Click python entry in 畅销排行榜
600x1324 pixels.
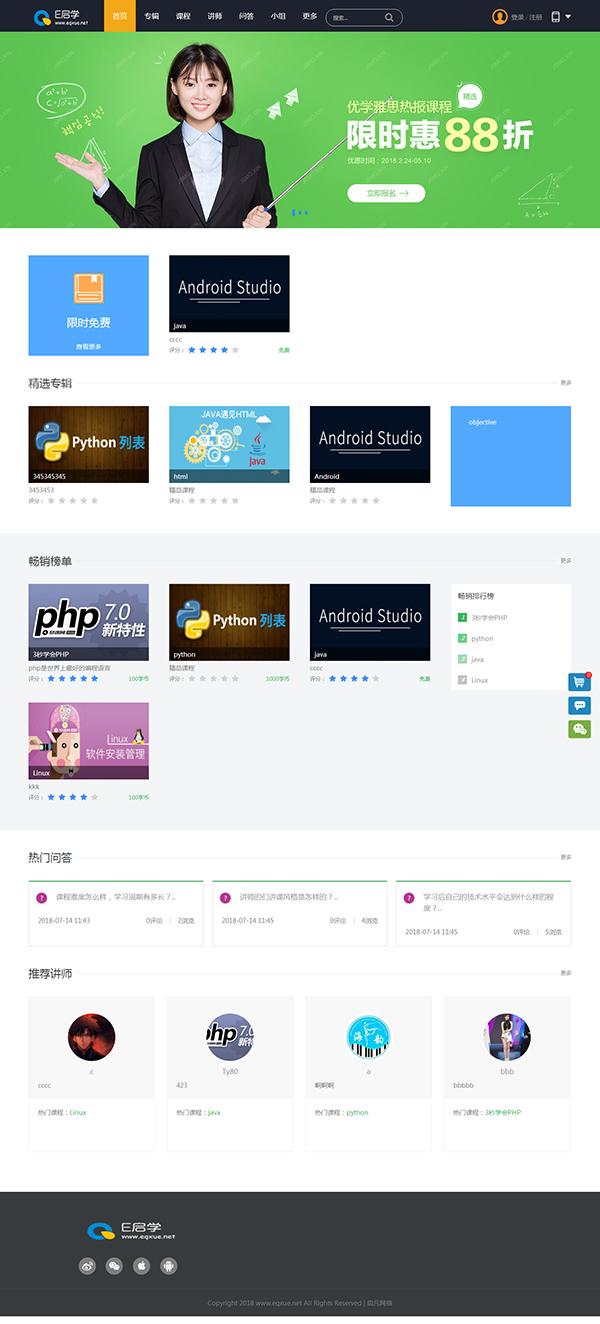(x=482, y=638)
